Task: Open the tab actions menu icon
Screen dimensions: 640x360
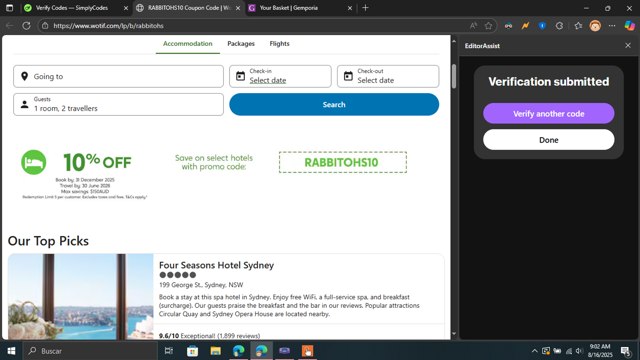Action: coord(9,8)
